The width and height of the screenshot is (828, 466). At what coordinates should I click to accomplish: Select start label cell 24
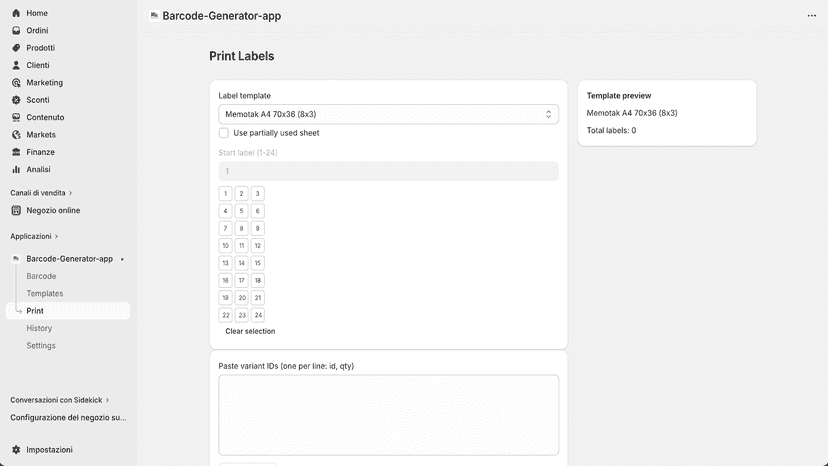point(258,315)
